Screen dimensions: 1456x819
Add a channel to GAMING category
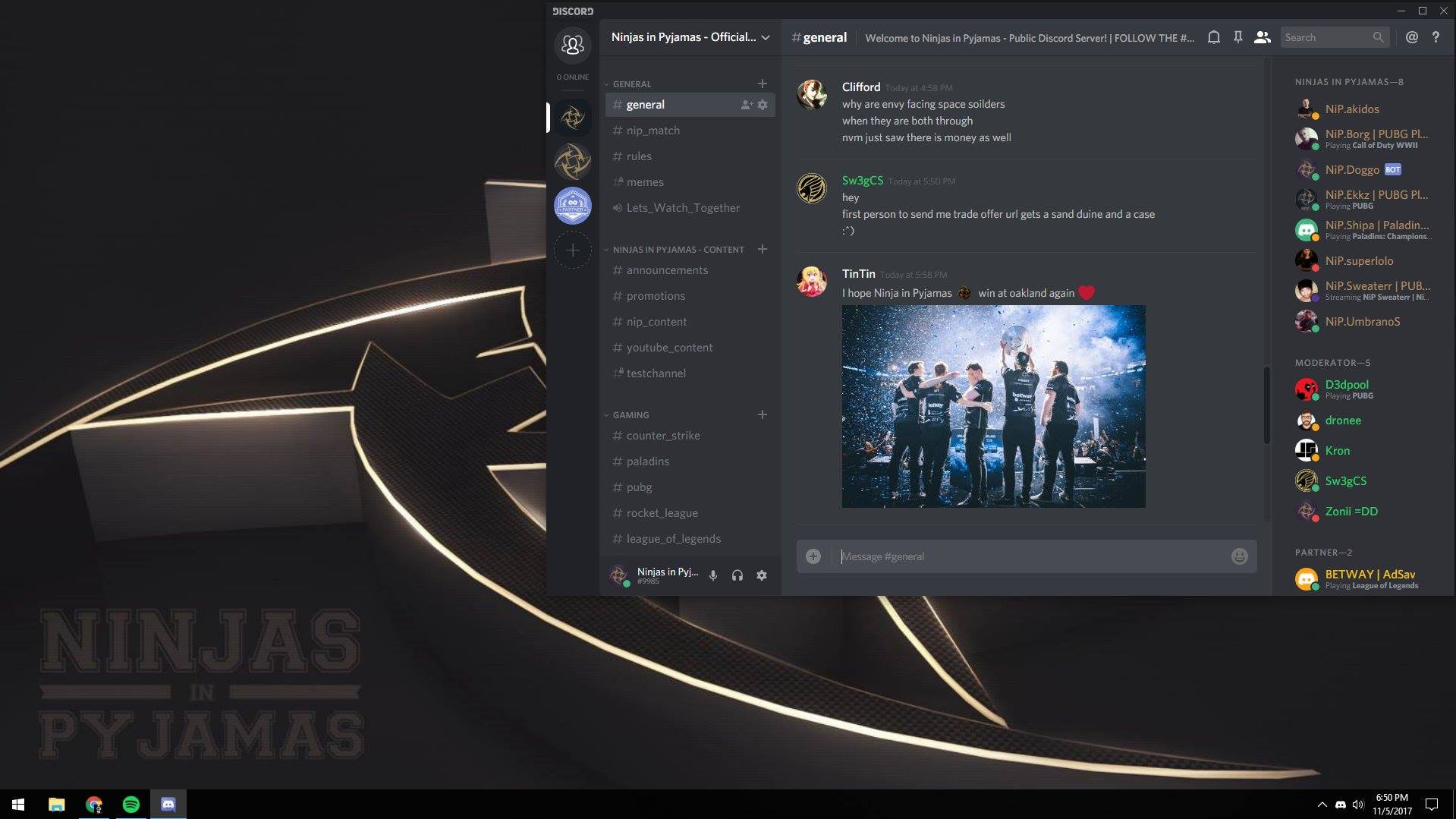coord(762,414)
